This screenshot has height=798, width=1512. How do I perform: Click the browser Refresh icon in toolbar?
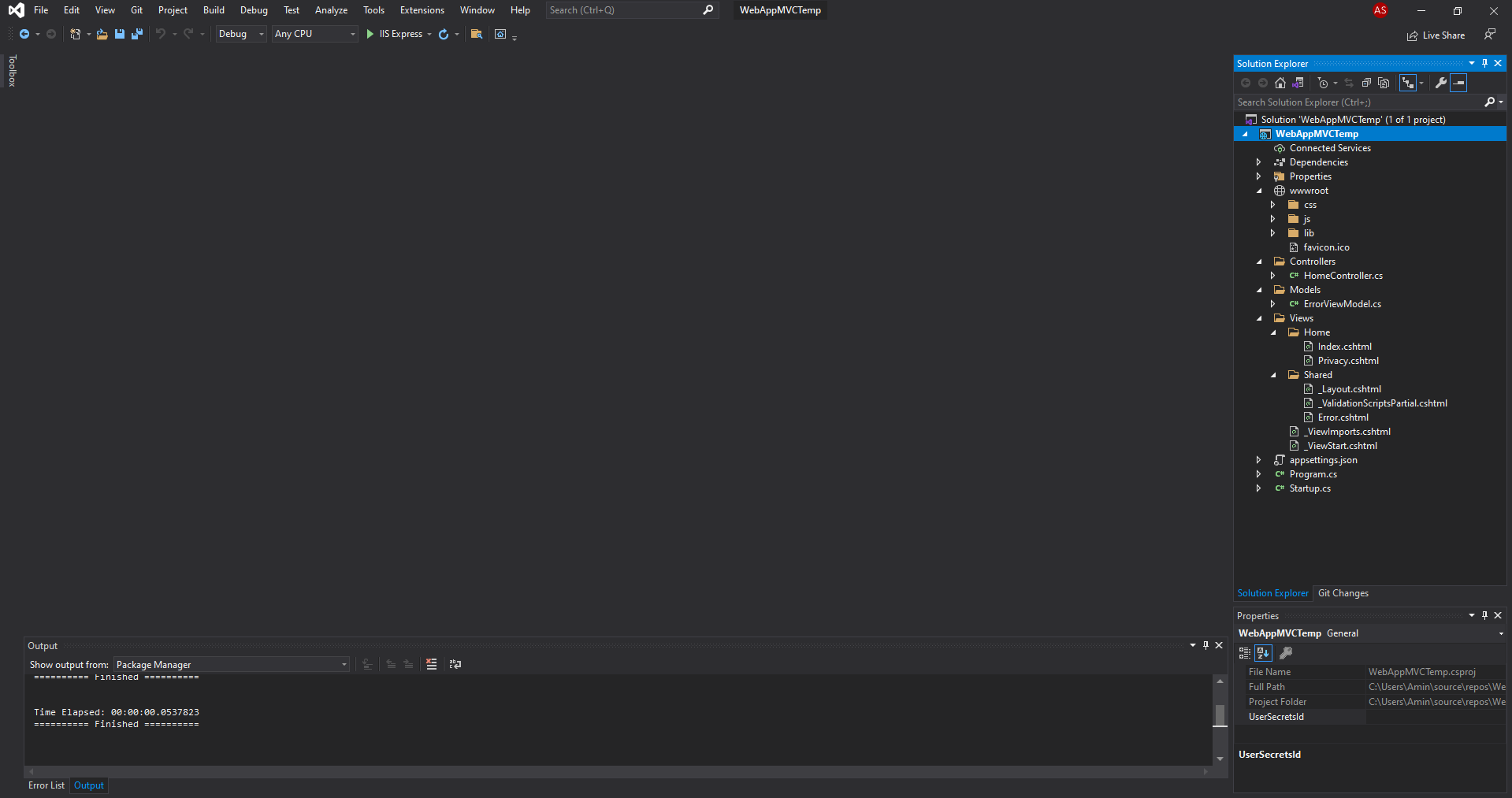coord(444,34)
